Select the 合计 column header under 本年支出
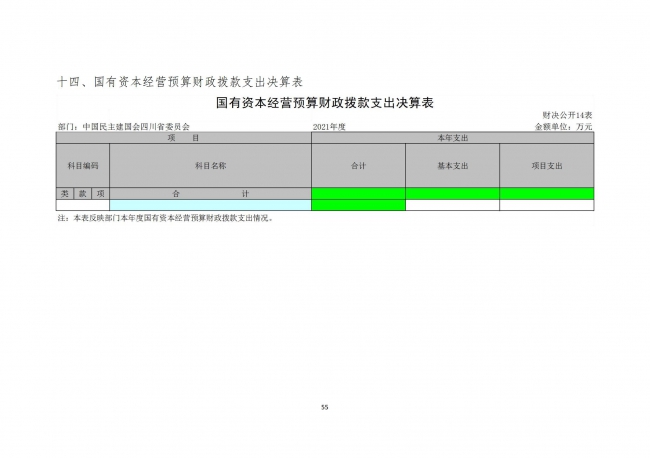650x458 pixels. click(358, 165)
